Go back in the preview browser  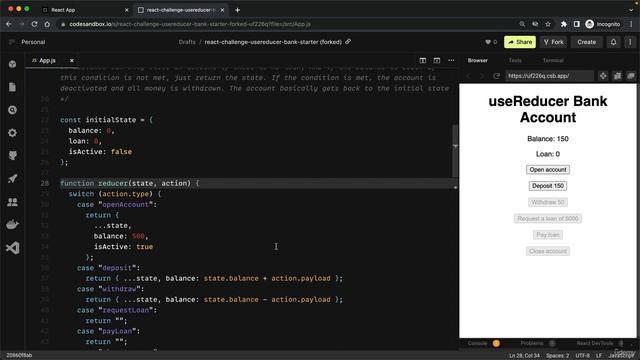point(469,76)
